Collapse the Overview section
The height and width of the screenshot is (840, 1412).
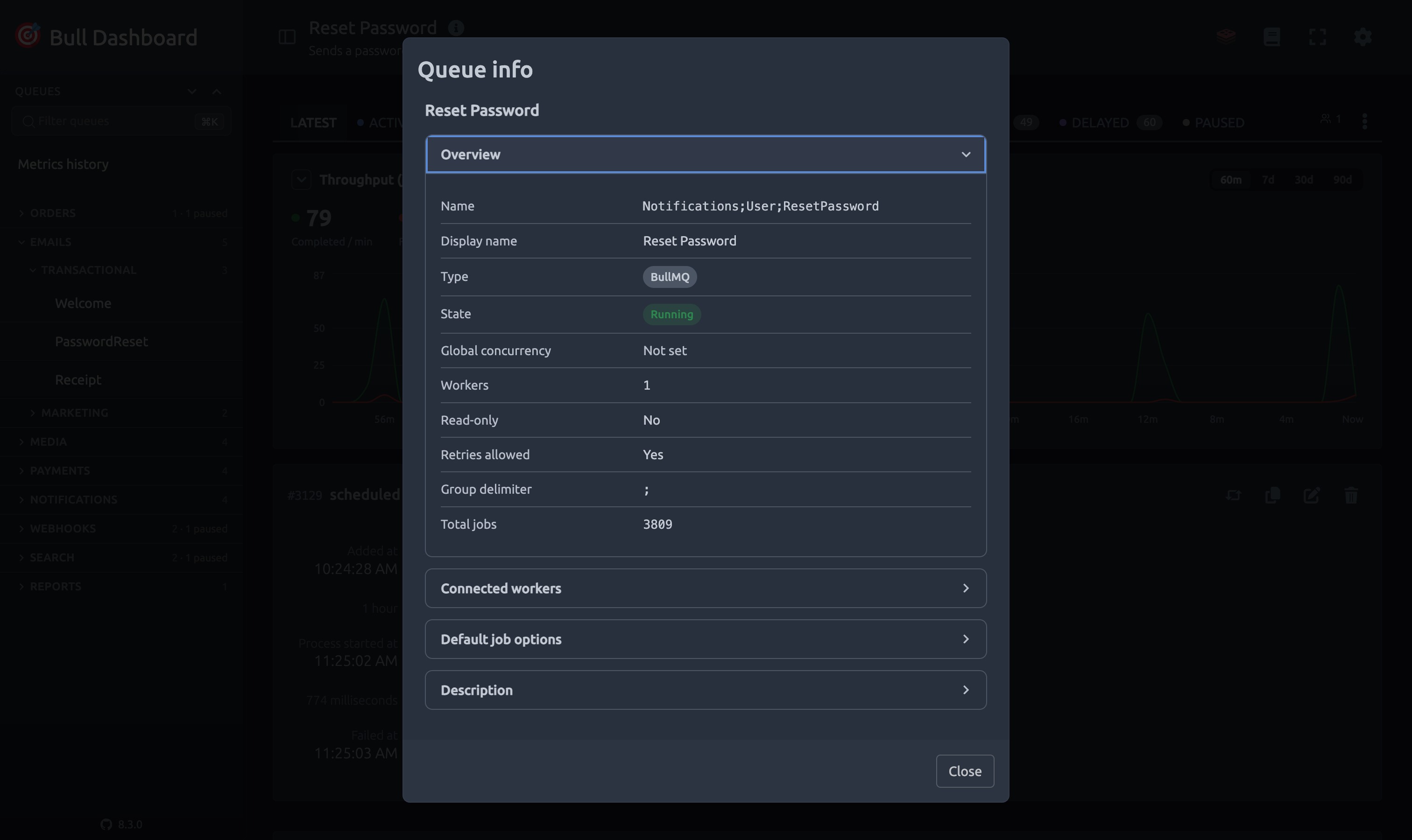coord(705,154)
